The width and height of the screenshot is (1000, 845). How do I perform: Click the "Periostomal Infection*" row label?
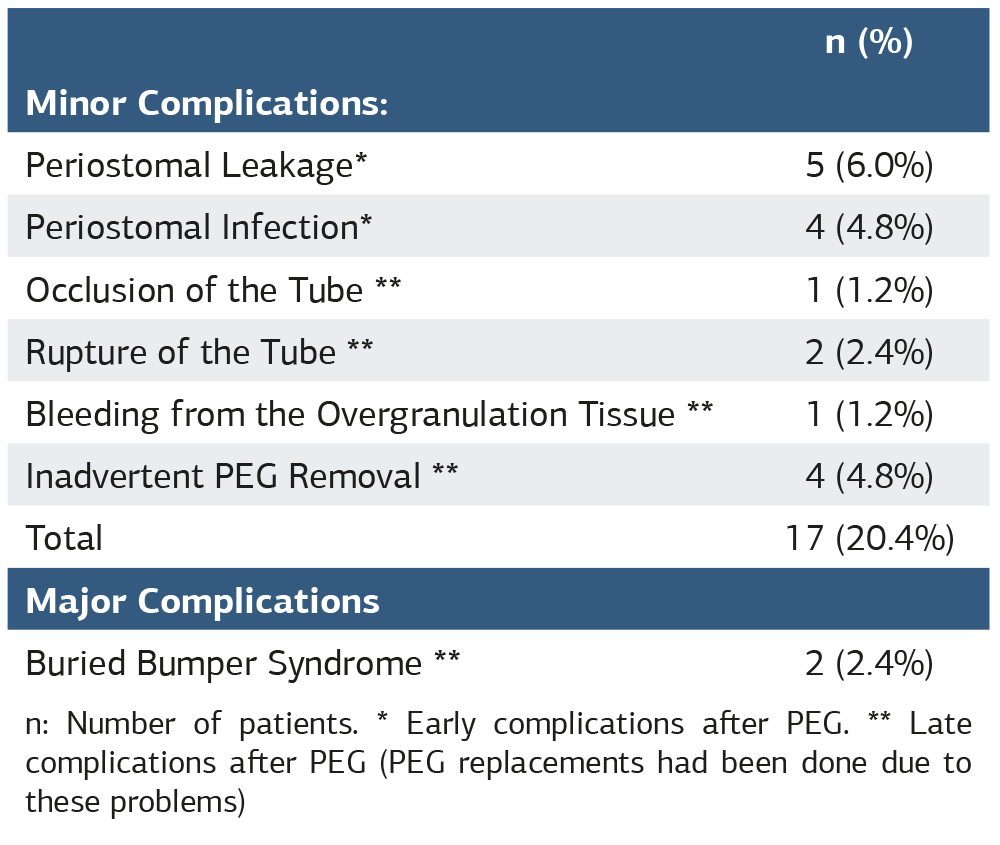point(199,227)
